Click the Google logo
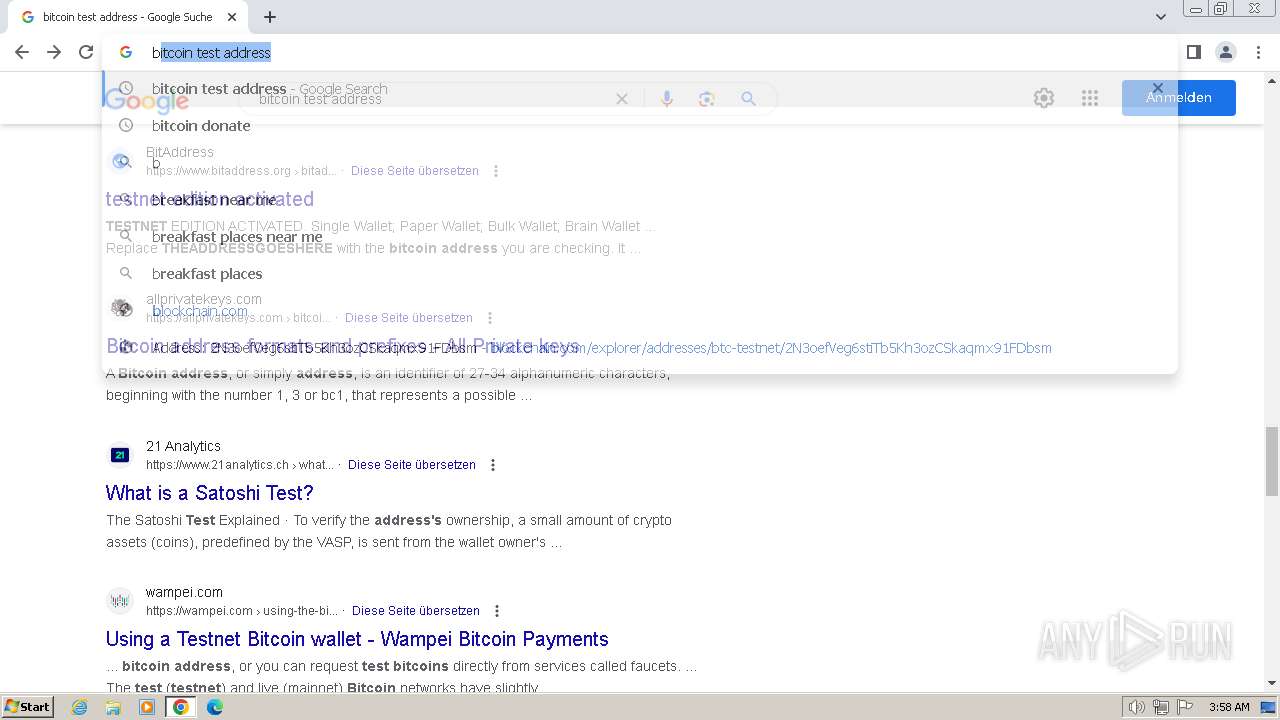This screenshot has height=720, width=1280. [147, 99]
